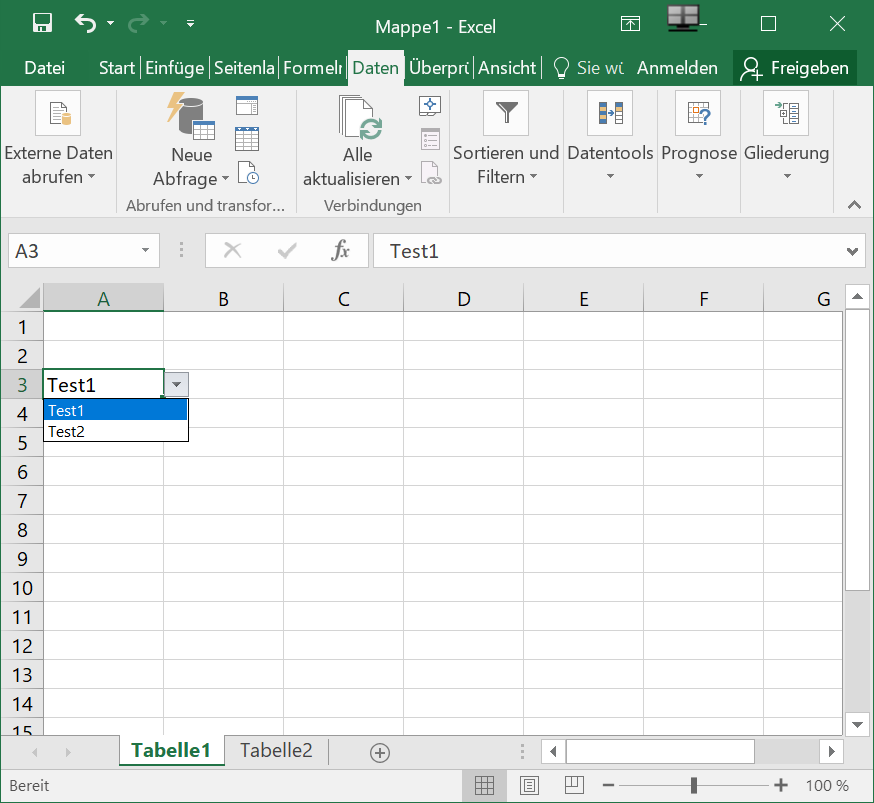The width and height of the screenshot is (874, 803).
Task: Select the Daten ribbon tab
Action: point(376,68)
